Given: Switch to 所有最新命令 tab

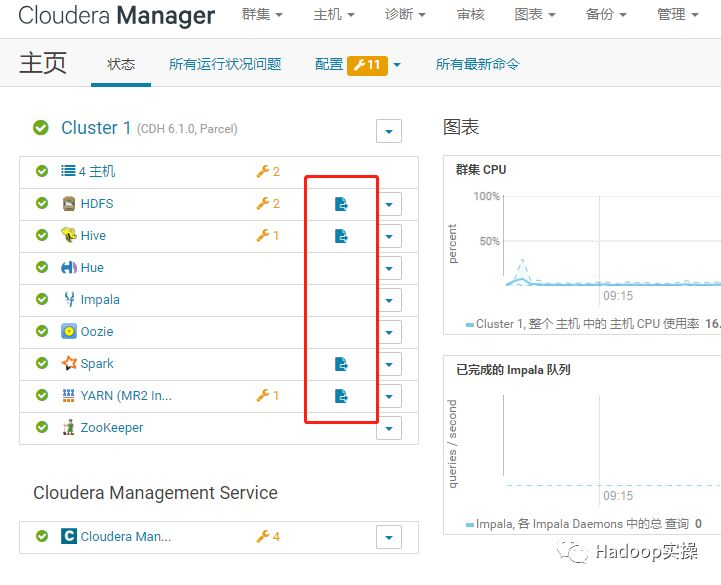Looking at the screenshot, I should pos(477,64).
